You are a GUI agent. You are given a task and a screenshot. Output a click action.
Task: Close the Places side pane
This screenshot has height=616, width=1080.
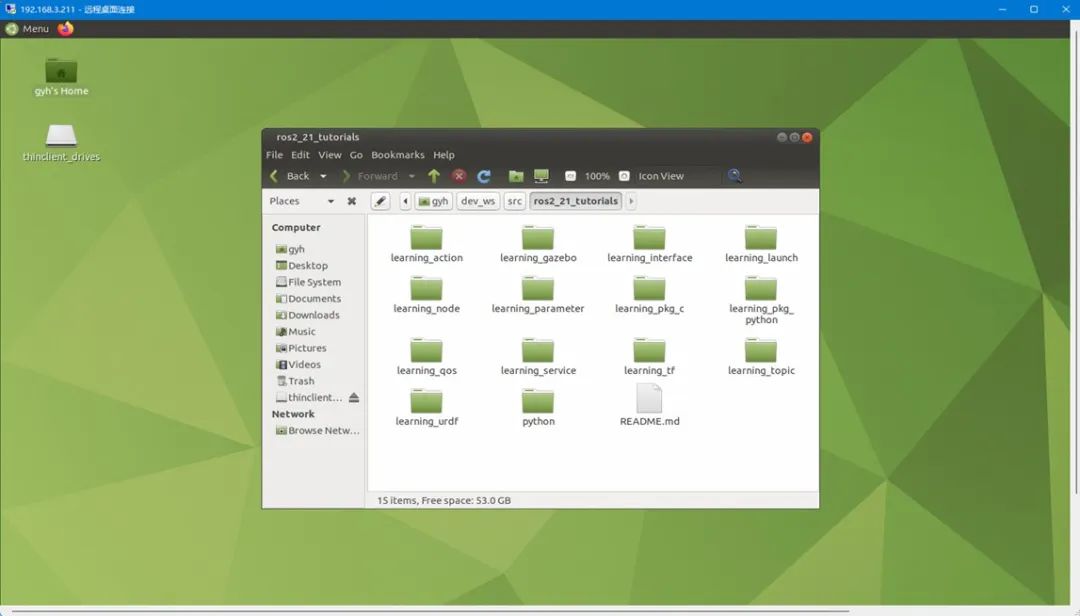pyautogui.click(x=352, y=201)
